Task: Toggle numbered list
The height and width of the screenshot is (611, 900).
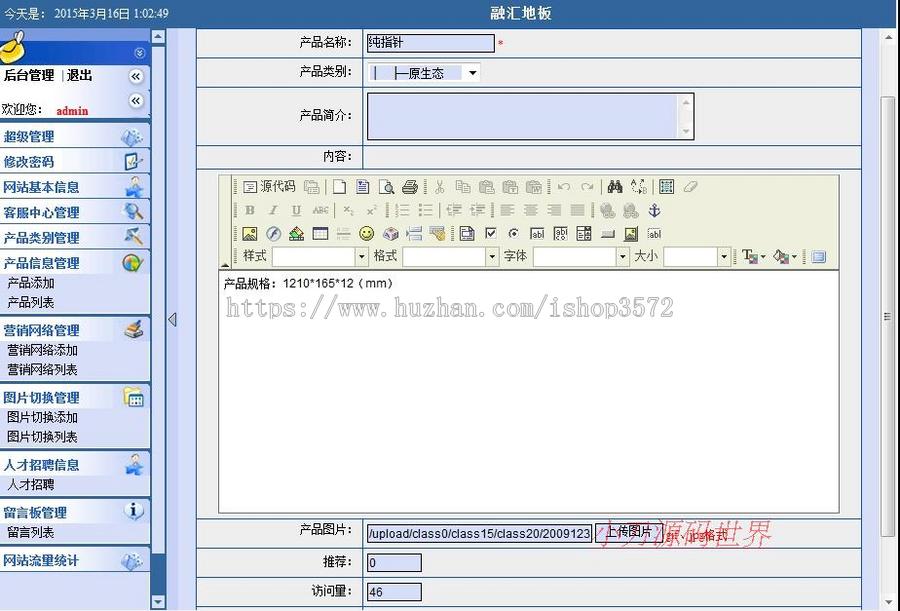Action: pyautogui.click(x=402, y=210)
